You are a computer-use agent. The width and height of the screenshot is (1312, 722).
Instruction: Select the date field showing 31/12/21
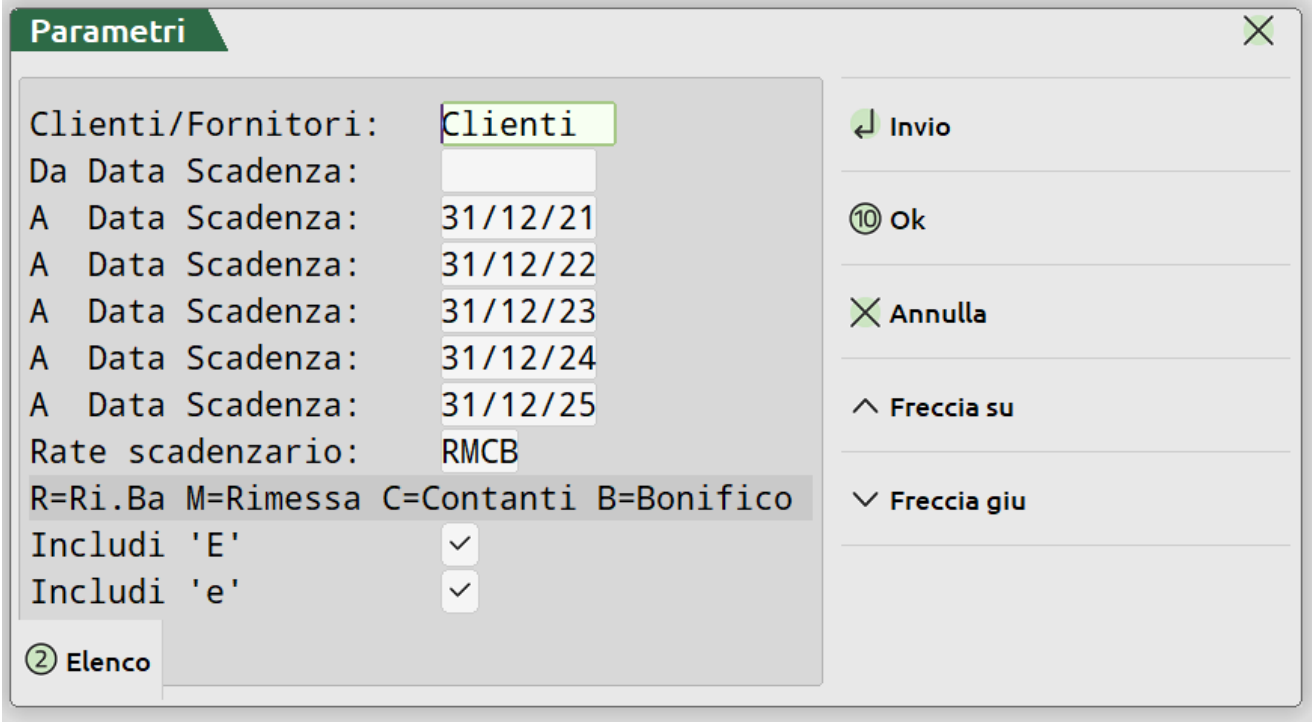518,218
